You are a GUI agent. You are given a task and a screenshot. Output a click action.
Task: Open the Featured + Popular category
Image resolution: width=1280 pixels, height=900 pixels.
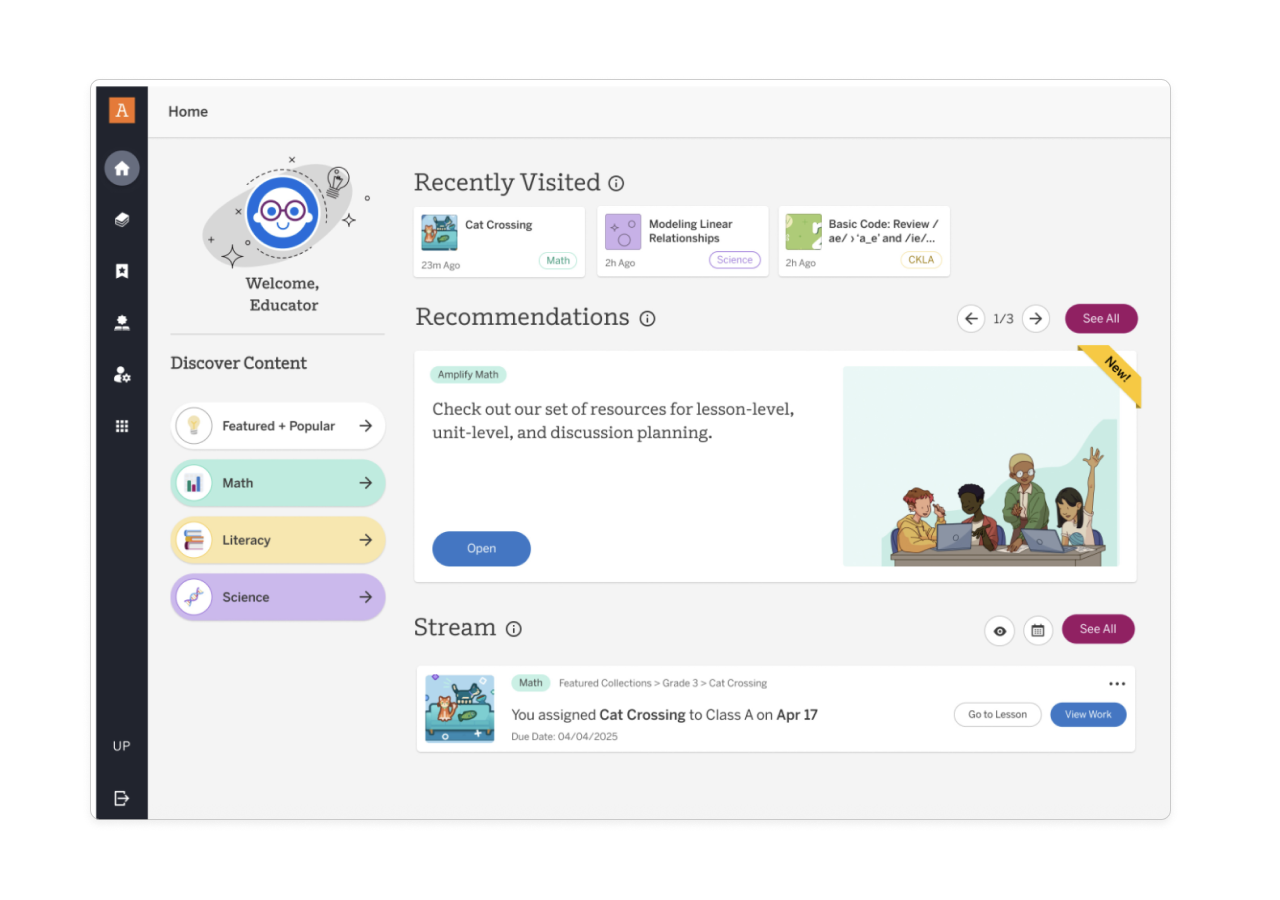(x=278, y=426)
